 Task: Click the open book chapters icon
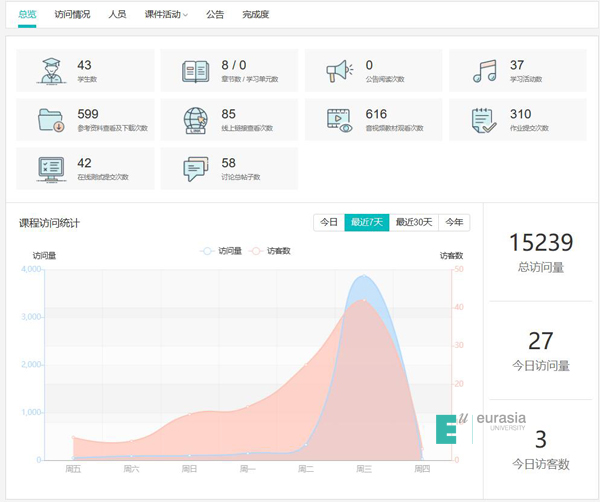pos(194,71)
